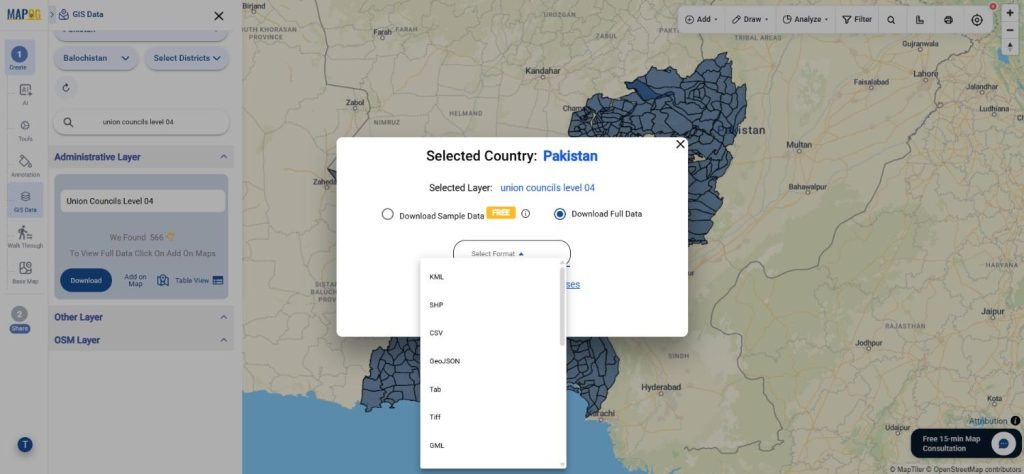Screen dimensions: 1024x474
Task: Open the Draw menu in map toolbar
Action: [x=750, y=20]
